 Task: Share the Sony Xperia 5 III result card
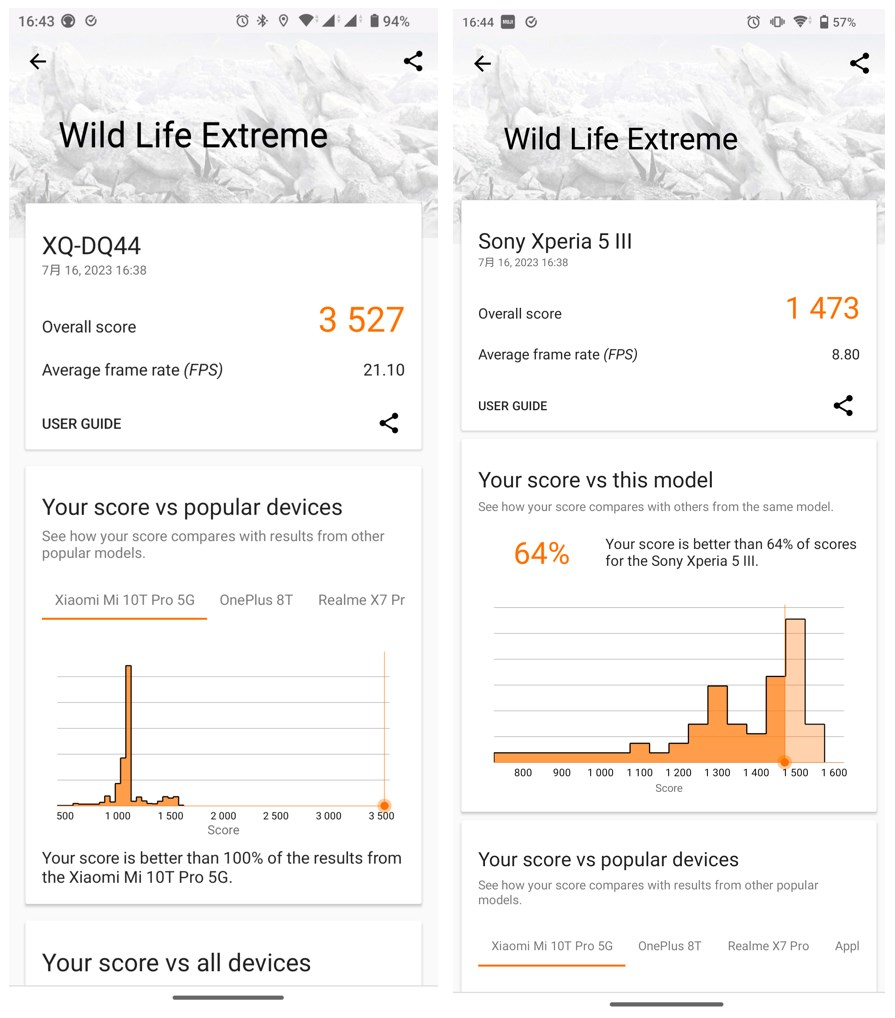point(843,406)
